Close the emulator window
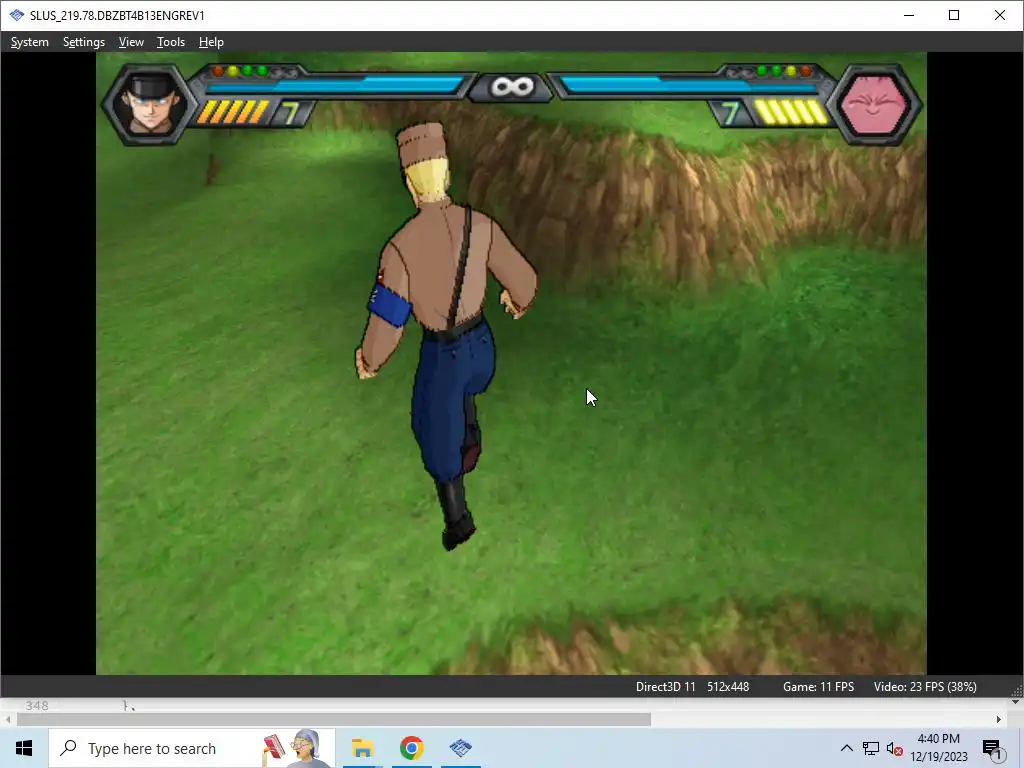This screenshot has width=1024, height=768. click(x=1000, y=15)
